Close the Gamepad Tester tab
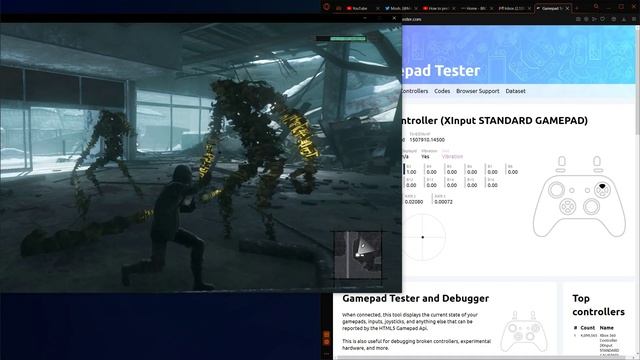This screenshot has height=360, width=640. tap(567, 8)
